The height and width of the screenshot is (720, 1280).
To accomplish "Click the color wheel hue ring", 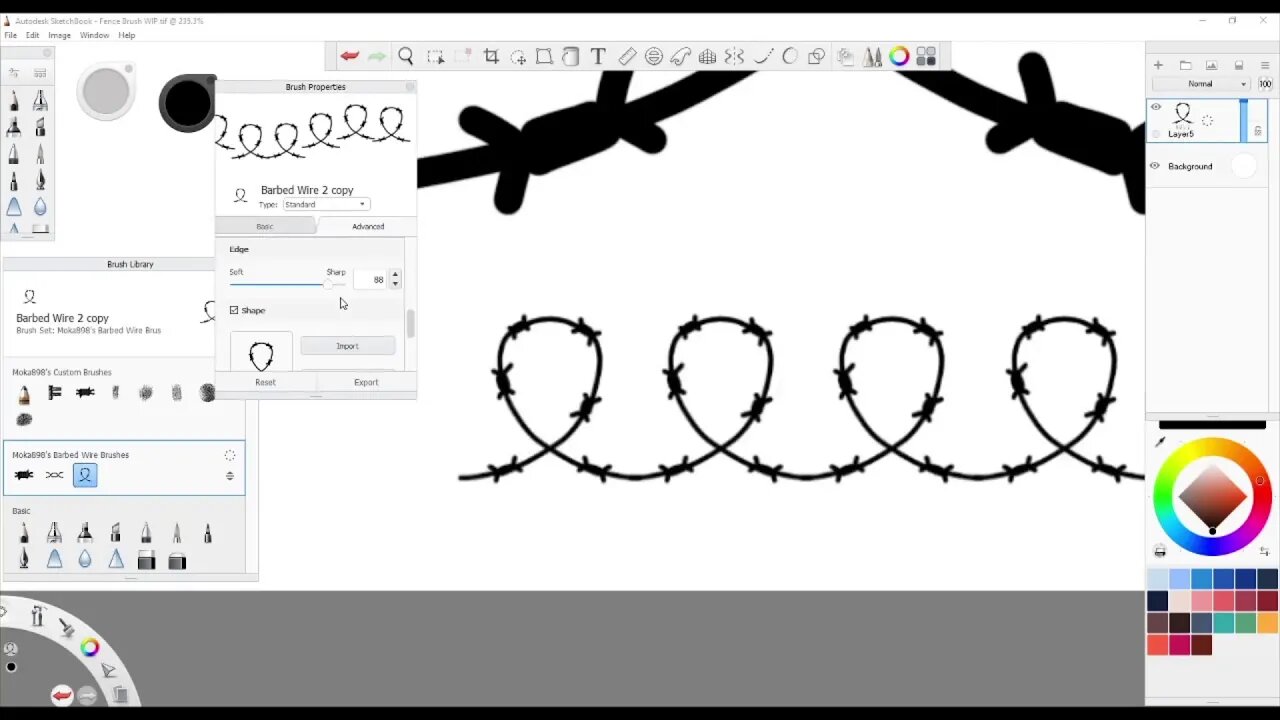I will pos(1212,449).
